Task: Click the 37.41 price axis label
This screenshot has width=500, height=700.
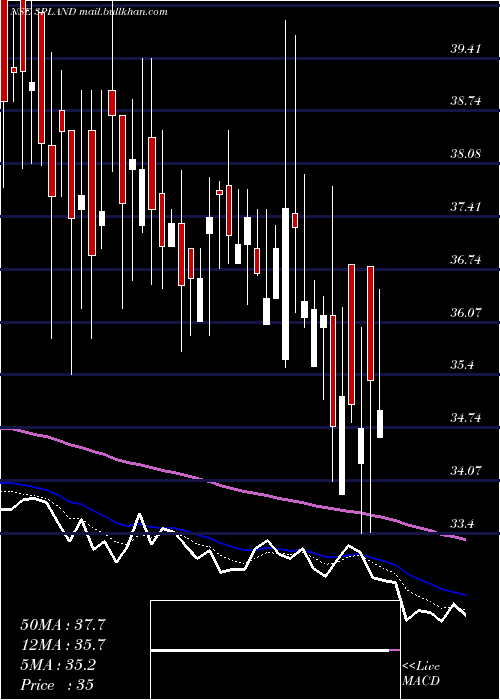Action: 466,207
